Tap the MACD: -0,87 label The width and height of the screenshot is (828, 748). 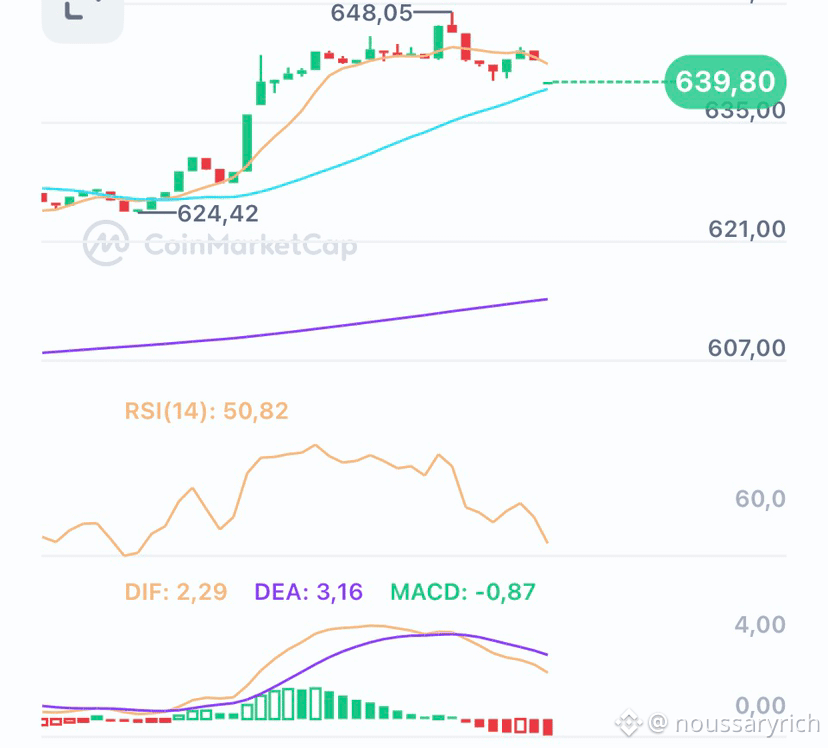click(x=463, y=592)
